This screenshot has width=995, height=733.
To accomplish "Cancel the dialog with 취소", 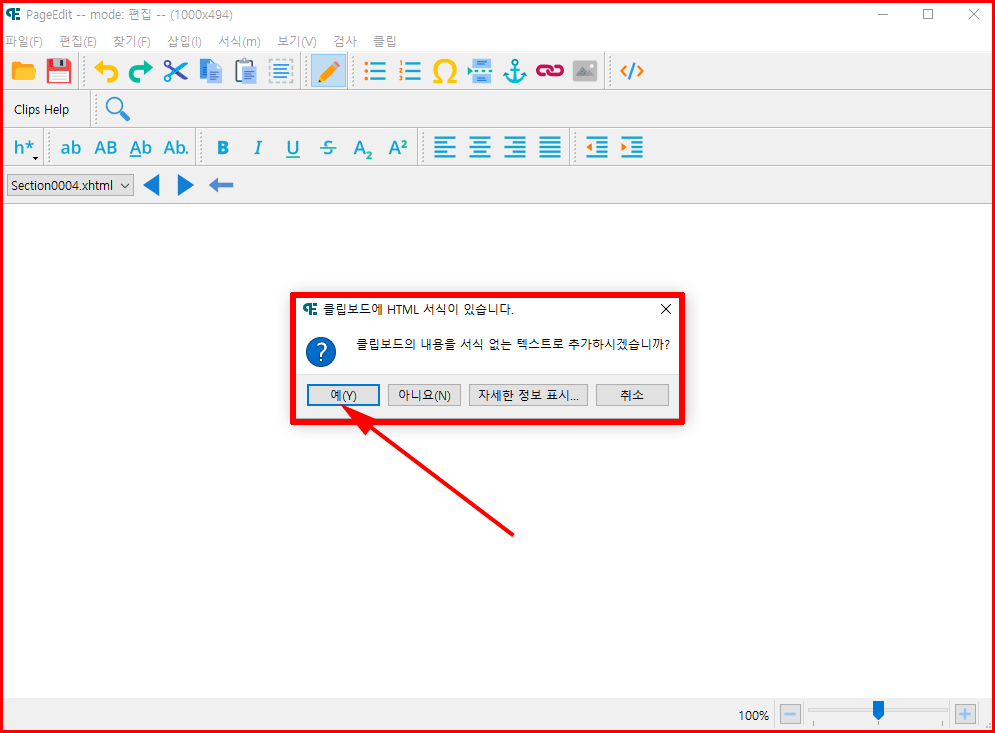I will point(632,395).
